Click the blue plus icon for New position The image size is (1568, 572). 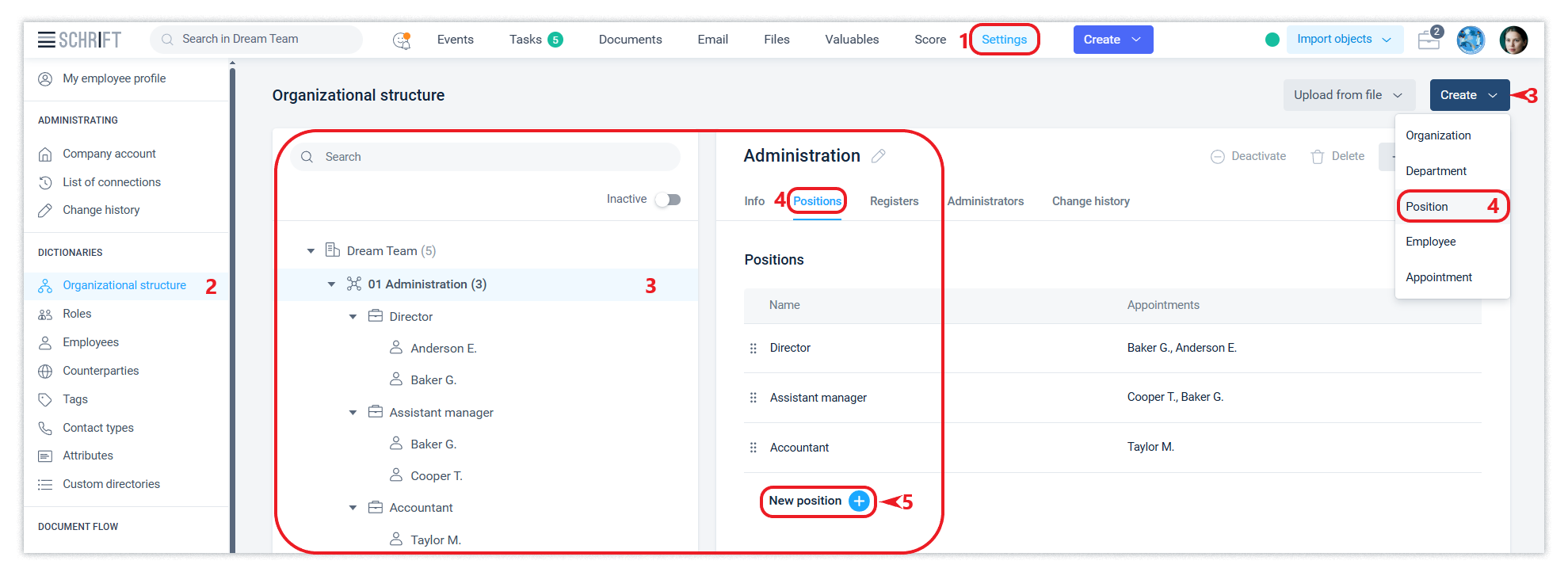pyautogui.click(x=858, y=501)
